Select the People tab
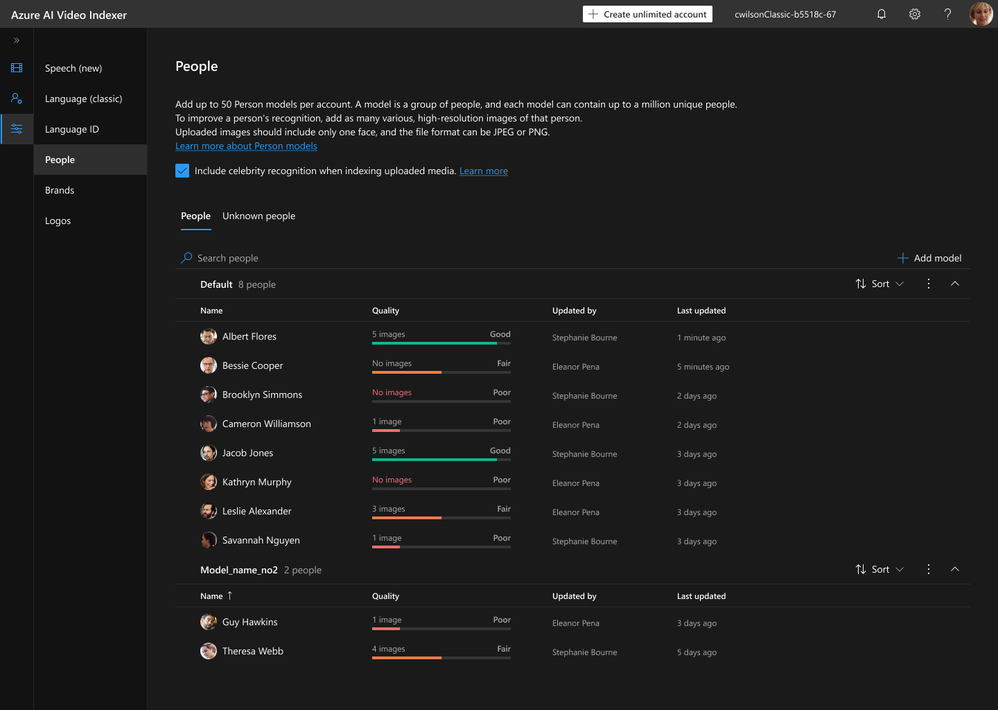998x710 pixels. tap(195, 216)
